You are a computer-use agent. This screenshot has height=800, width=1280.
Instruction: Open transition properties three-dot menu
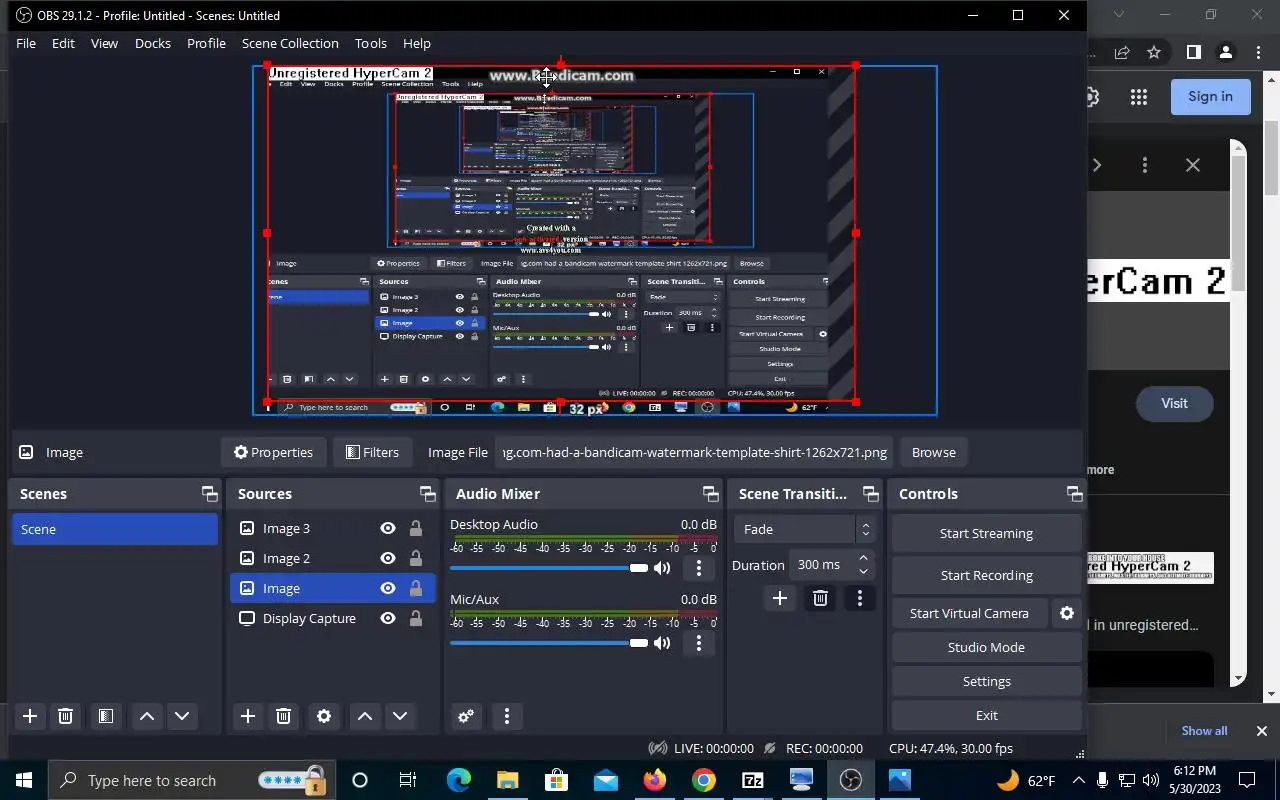tap(860, 598)
